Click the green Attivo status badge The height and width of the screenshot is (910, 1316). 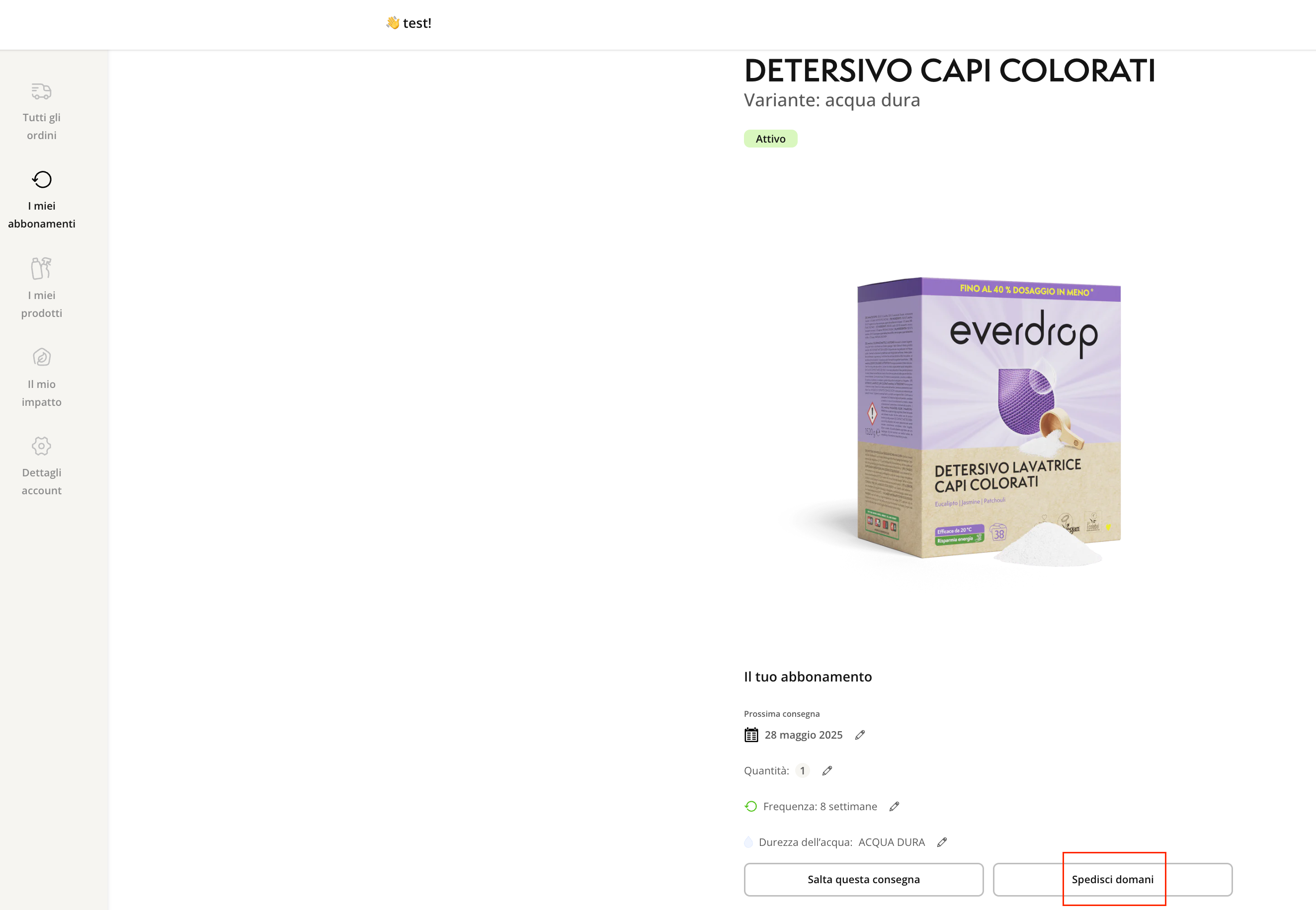tap(770, 139)
